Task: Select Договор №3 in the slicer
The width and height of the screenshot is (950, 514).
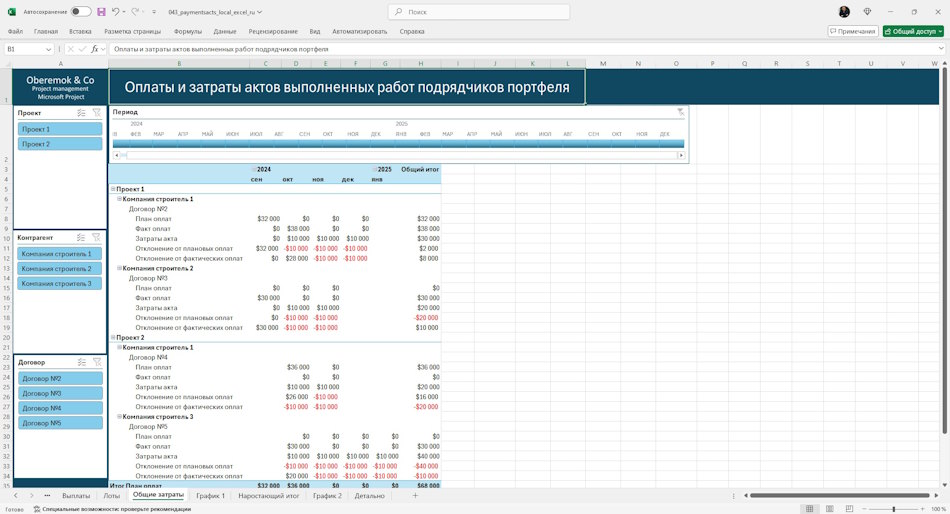Action: [60, 393]
